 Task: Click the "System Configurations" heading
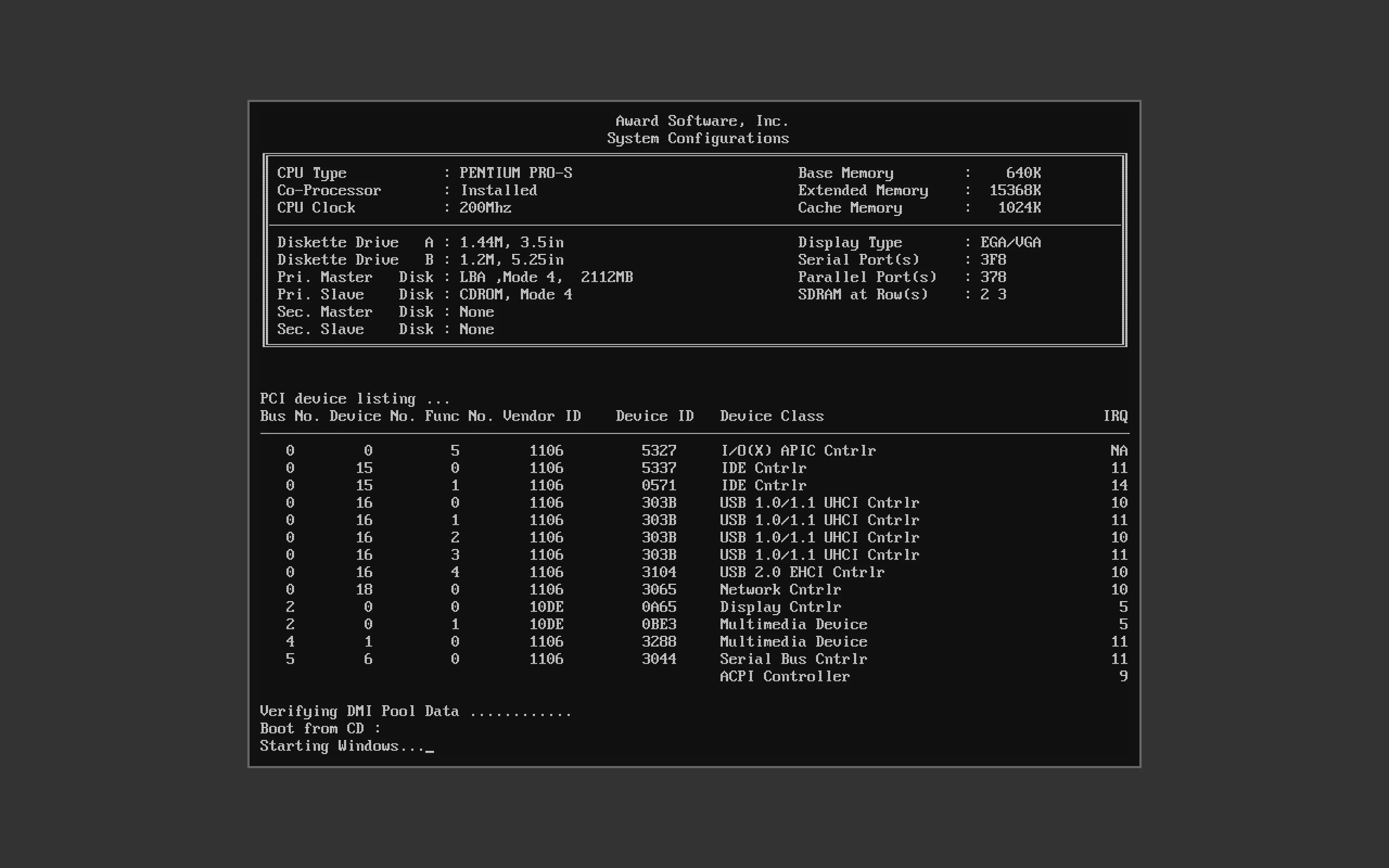point(698,138)
